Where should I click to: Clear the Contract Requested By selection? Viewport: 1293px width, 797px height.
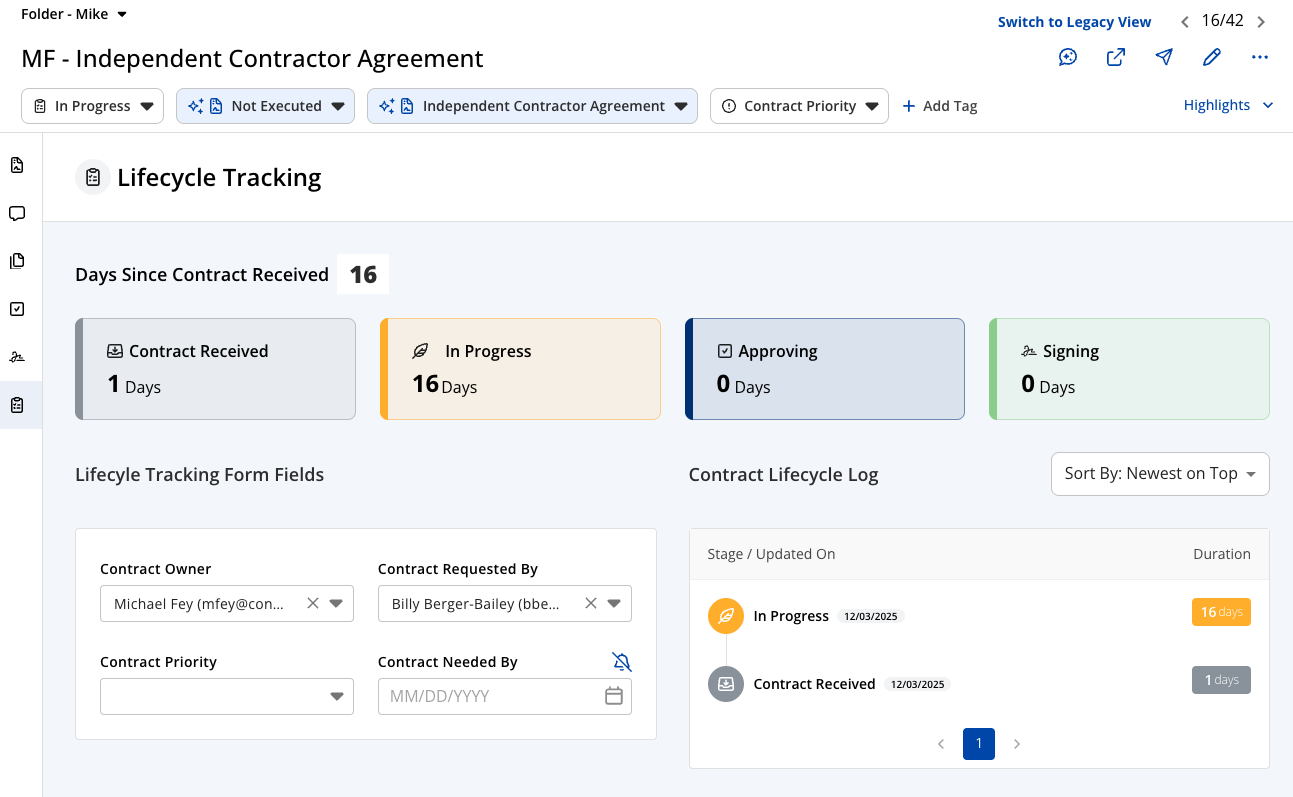(591, 603)
